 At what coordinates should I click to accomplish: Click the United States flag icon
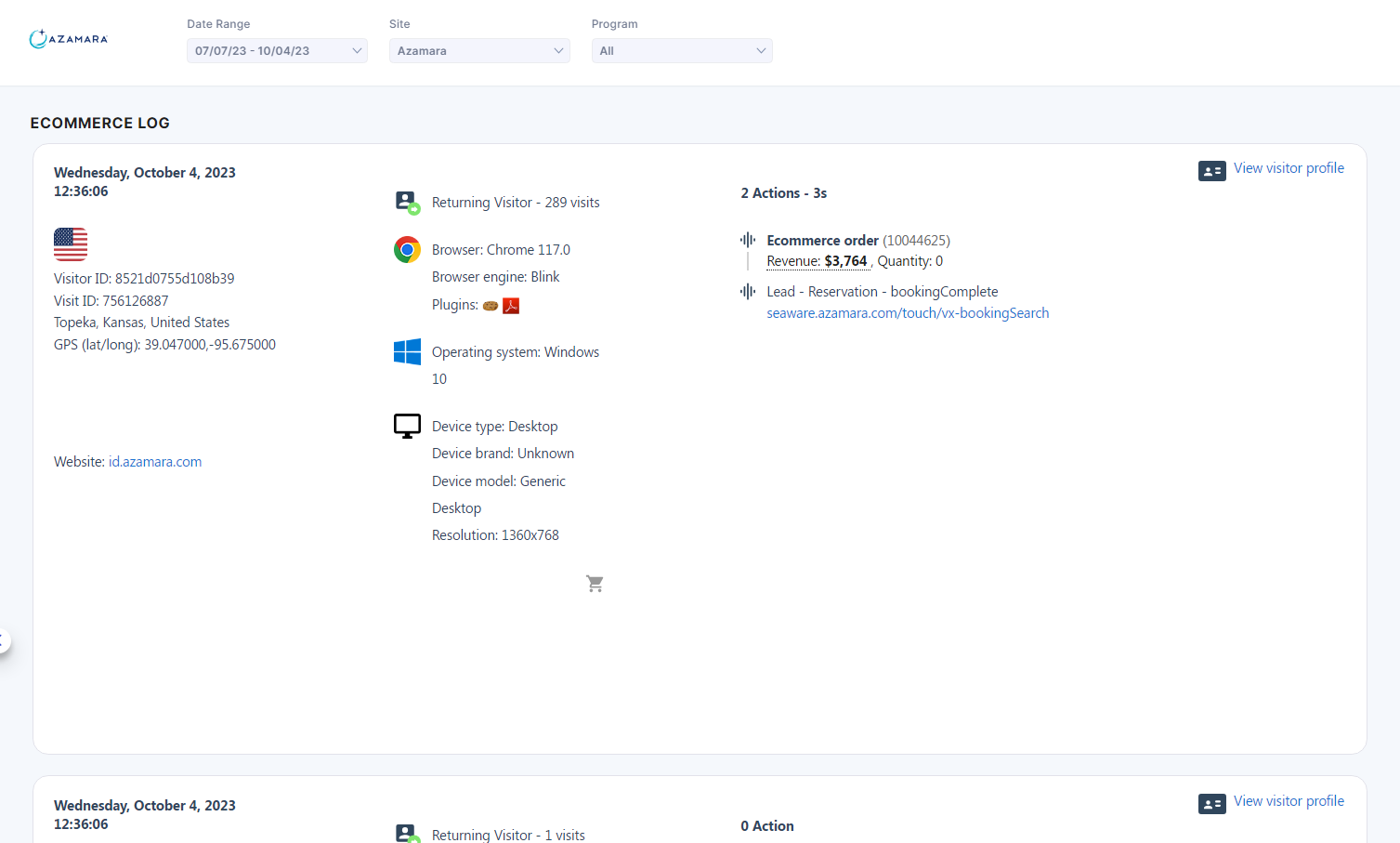71,244
